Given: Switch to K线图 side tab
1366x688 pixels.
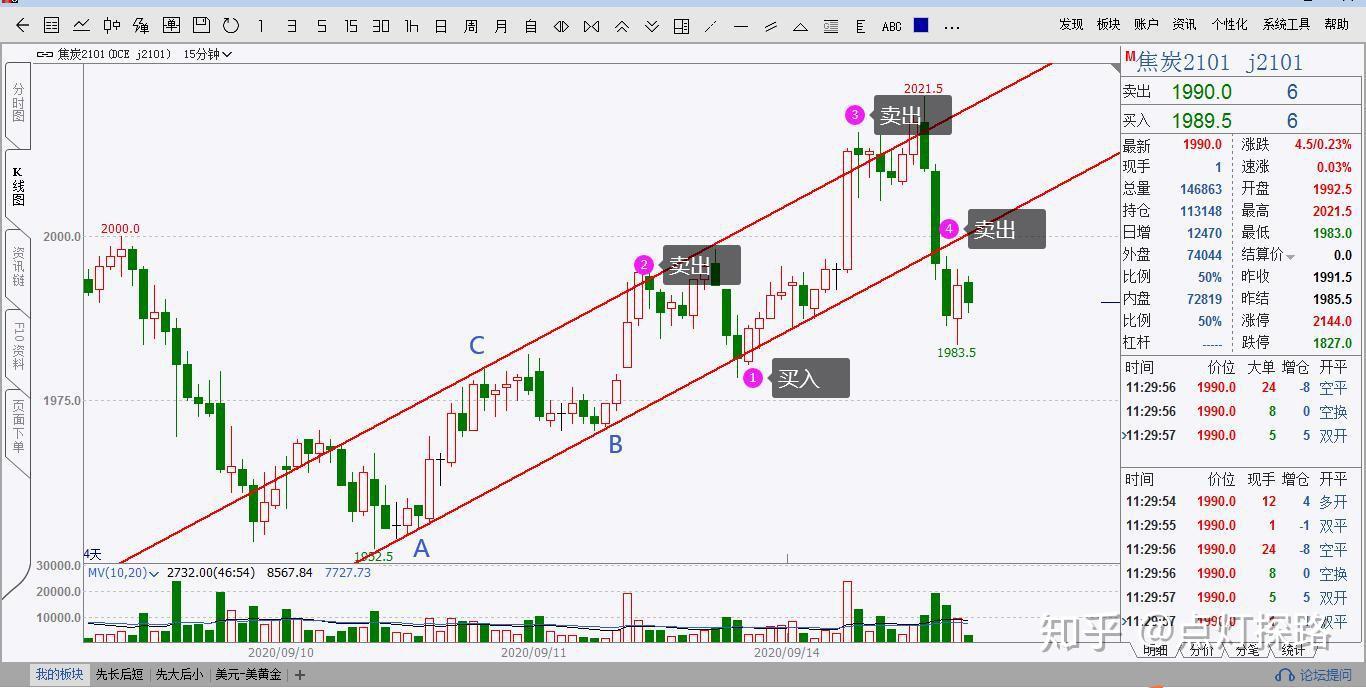Looking at the screenshot, I should pos(18,187).
